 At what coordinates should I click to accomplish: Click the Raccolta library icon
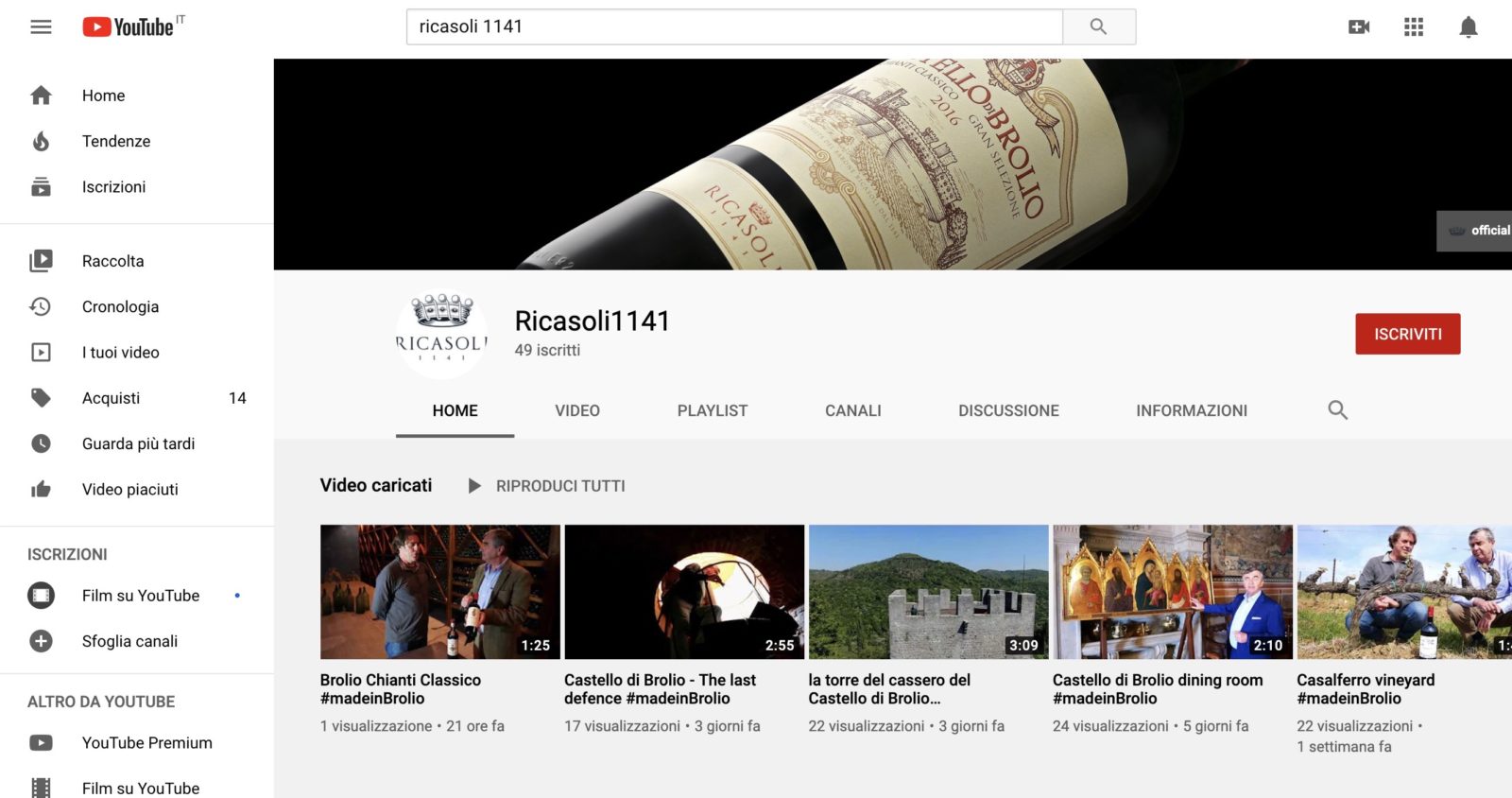[41, 261]
